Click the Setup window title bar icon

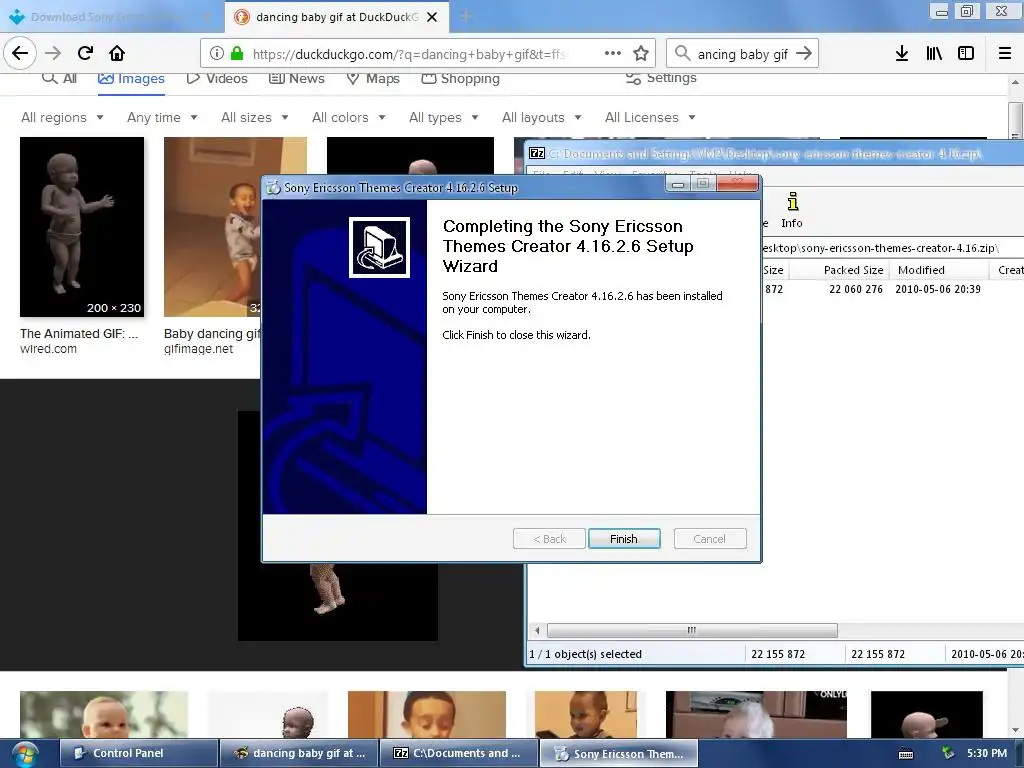(x=274, y=187)
